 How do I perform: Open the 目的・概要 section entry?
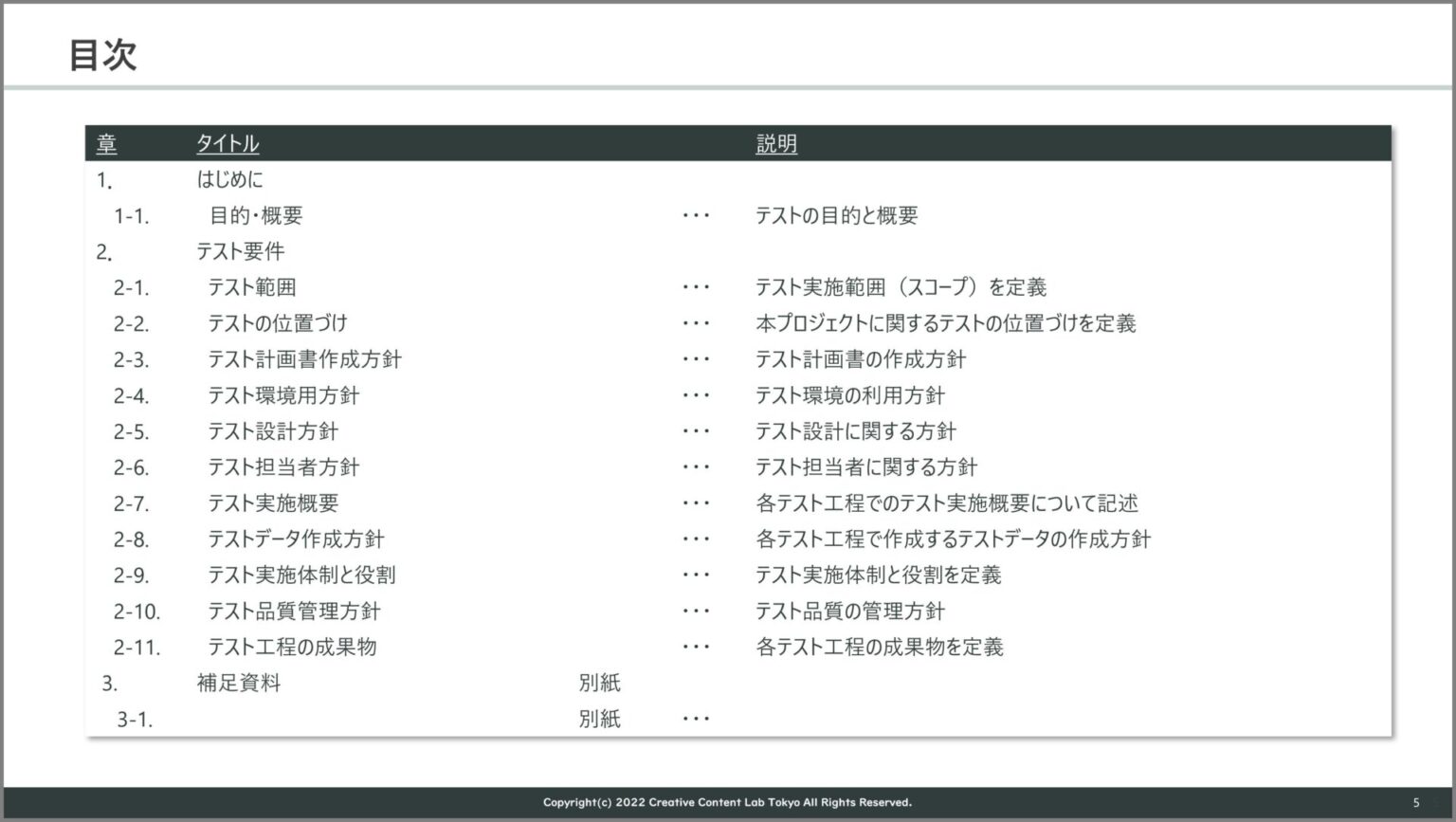coord(256,216)
